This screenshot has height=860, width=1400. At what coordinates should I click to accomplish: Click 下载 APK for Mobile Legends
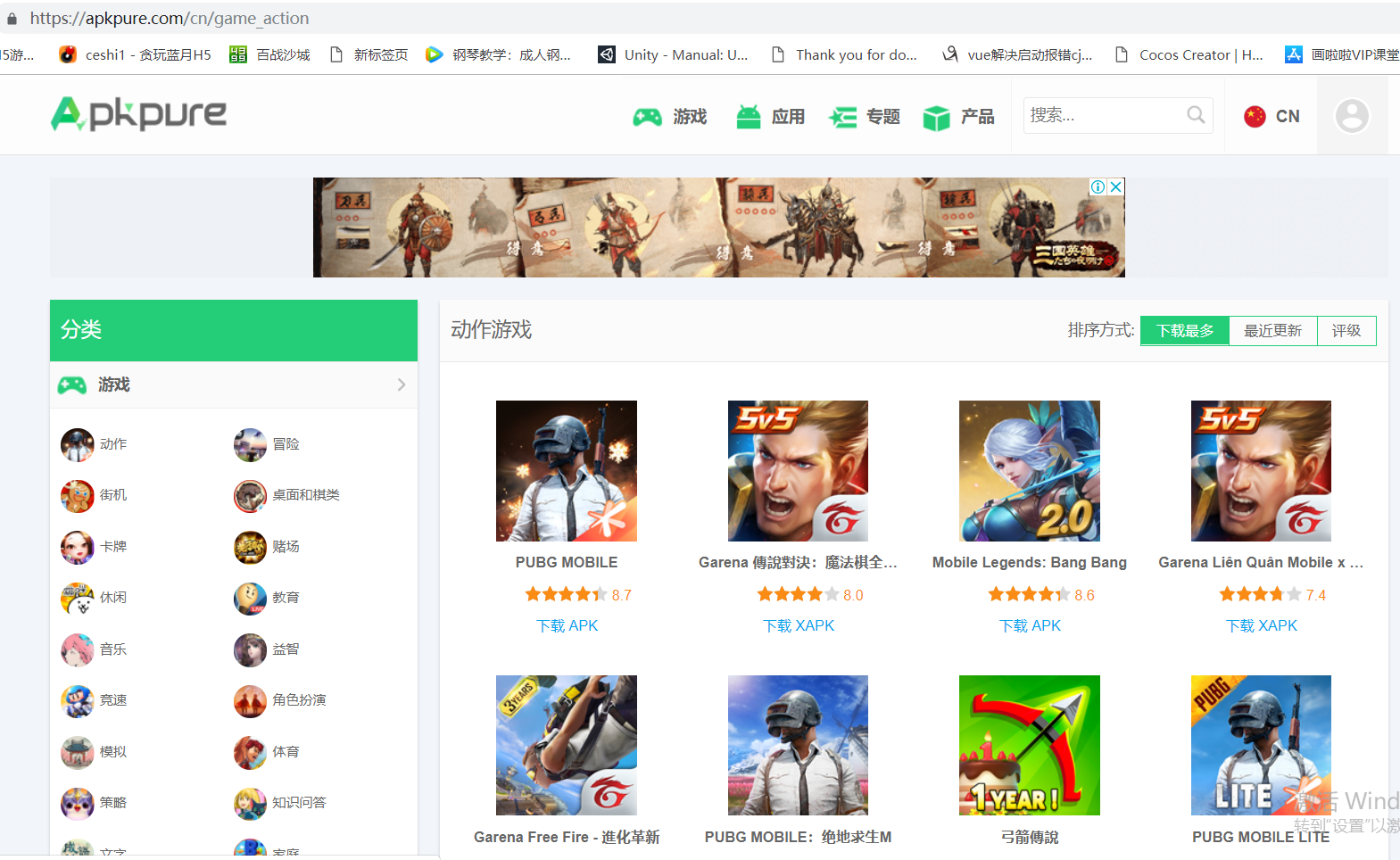pos(1029,625)
